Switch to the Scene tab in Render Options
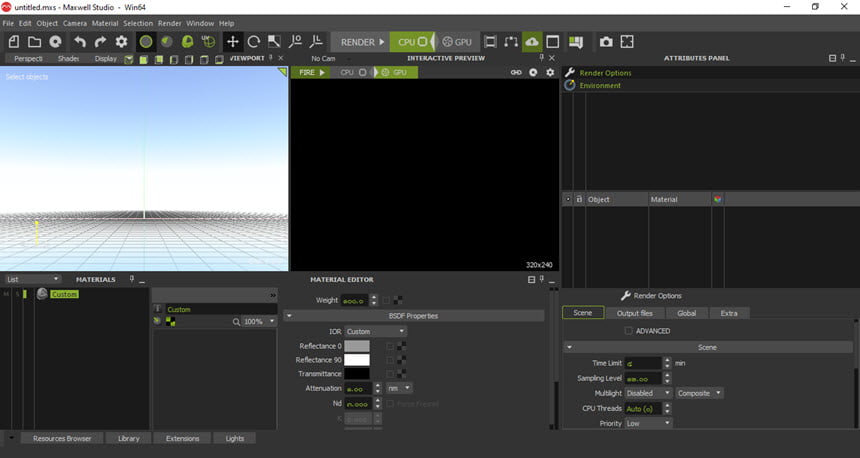This screenshot has width=860, height=458. point(583,313)
